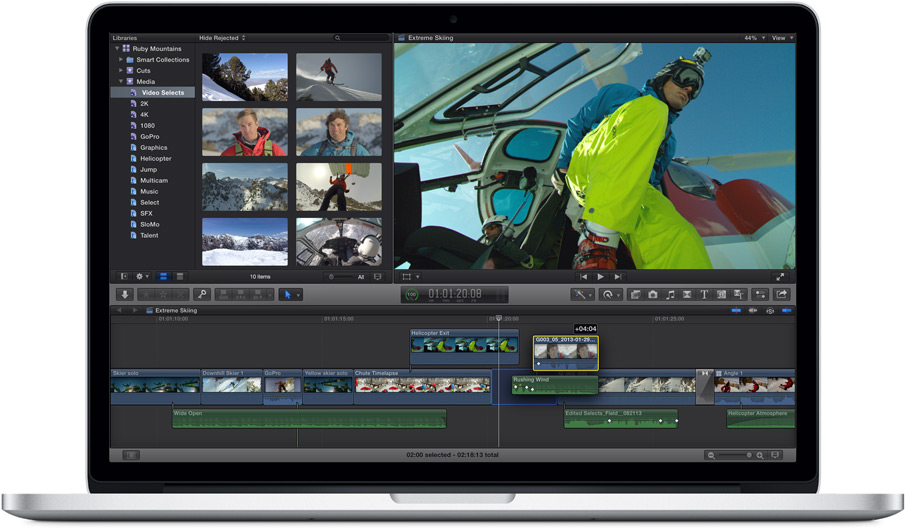
Task: Switch browser to filmstrip view
Action: pyautogui.click(x=163, y=277)
